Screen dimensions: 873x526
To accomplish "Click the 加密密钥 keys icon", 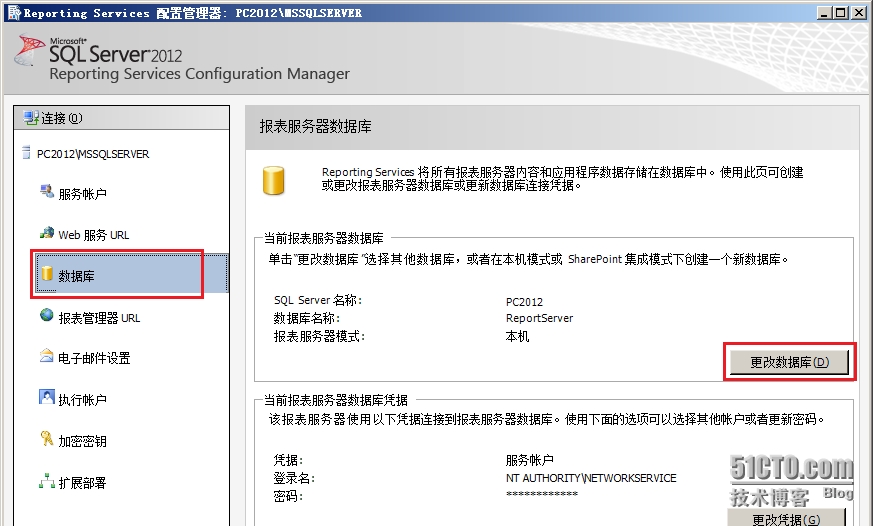I will (47, 439).
